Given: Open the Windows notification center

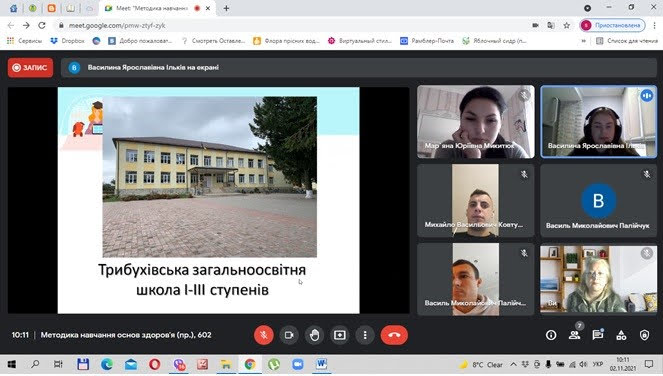Looking at the screenshot, I should tap(649, 364).
